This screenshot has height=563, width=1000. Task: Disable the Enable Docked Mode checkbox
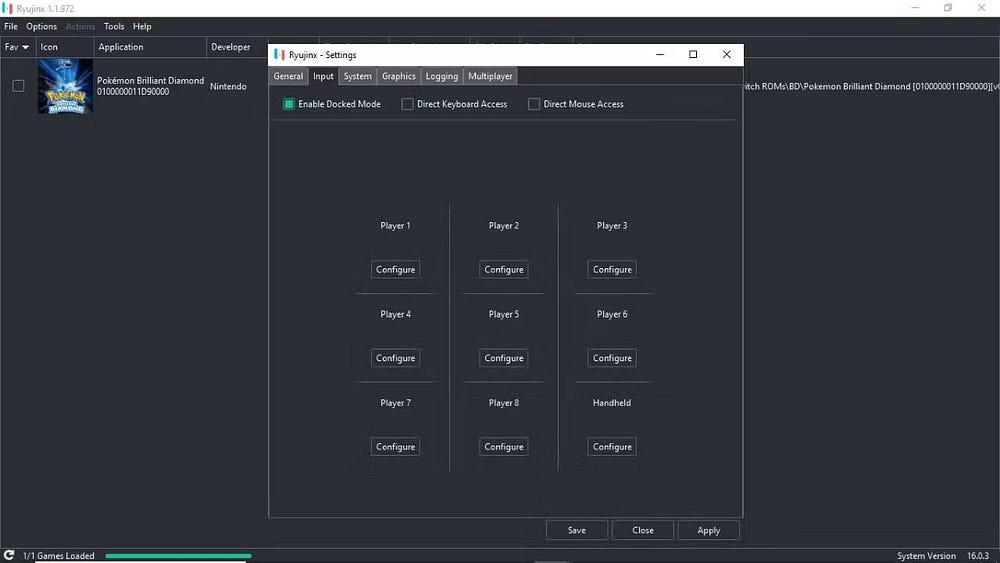tap(289, 104)
